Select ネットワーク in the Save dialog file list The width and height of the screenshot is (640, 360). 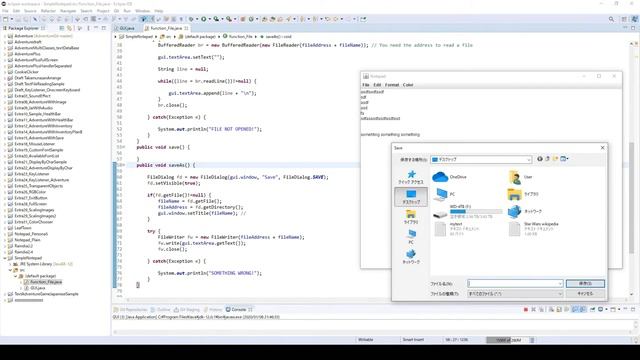(525, 211)
